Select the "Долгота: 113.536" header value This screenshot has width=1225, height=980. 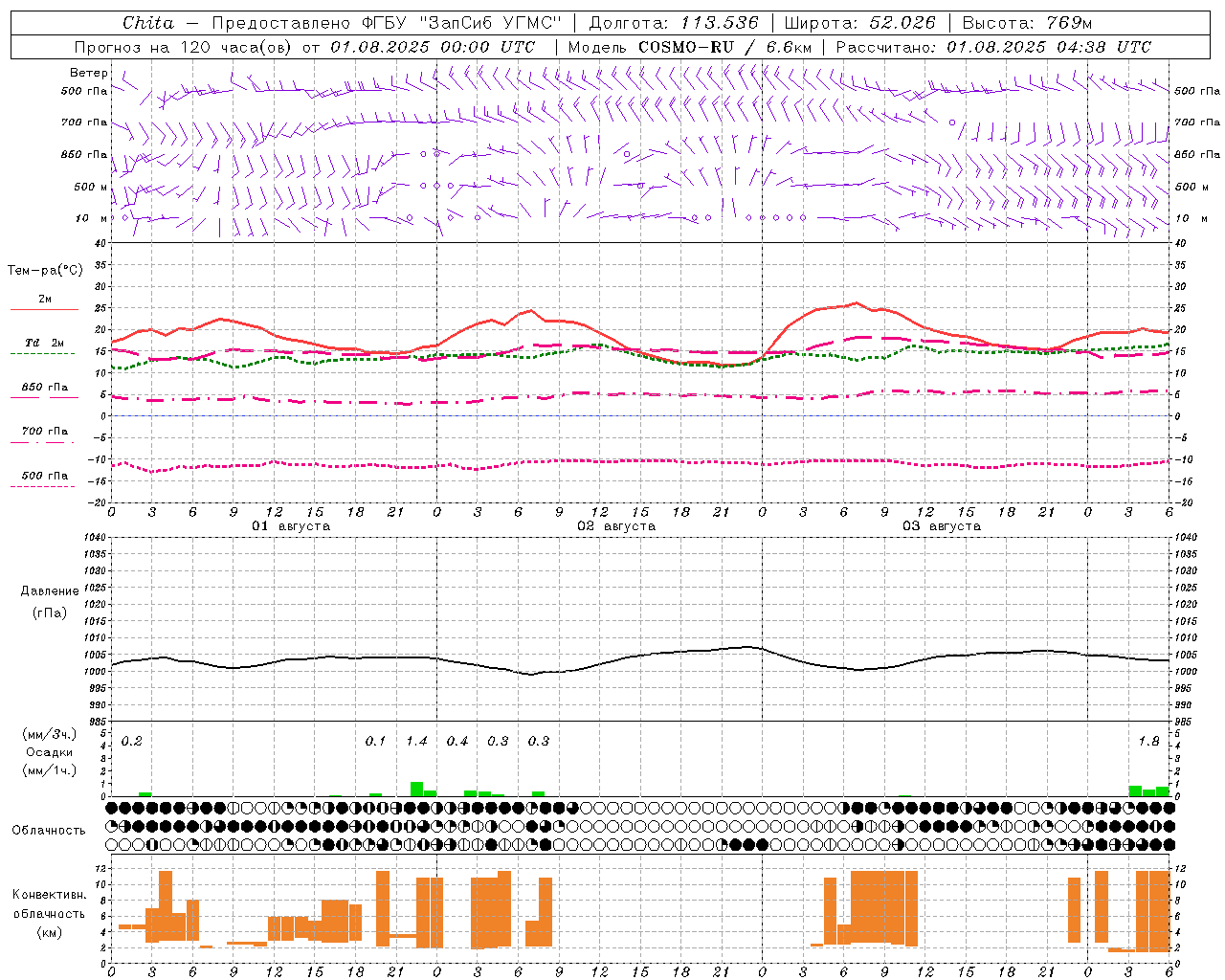(674, 23)
